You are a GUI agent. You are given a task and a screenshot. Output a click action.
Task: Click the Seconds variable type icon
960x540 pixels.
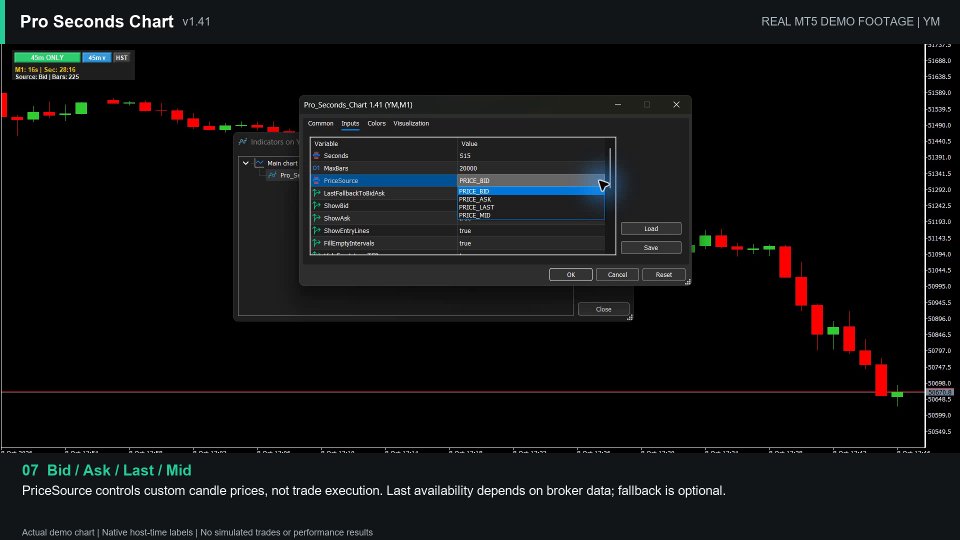pos(317,156)
